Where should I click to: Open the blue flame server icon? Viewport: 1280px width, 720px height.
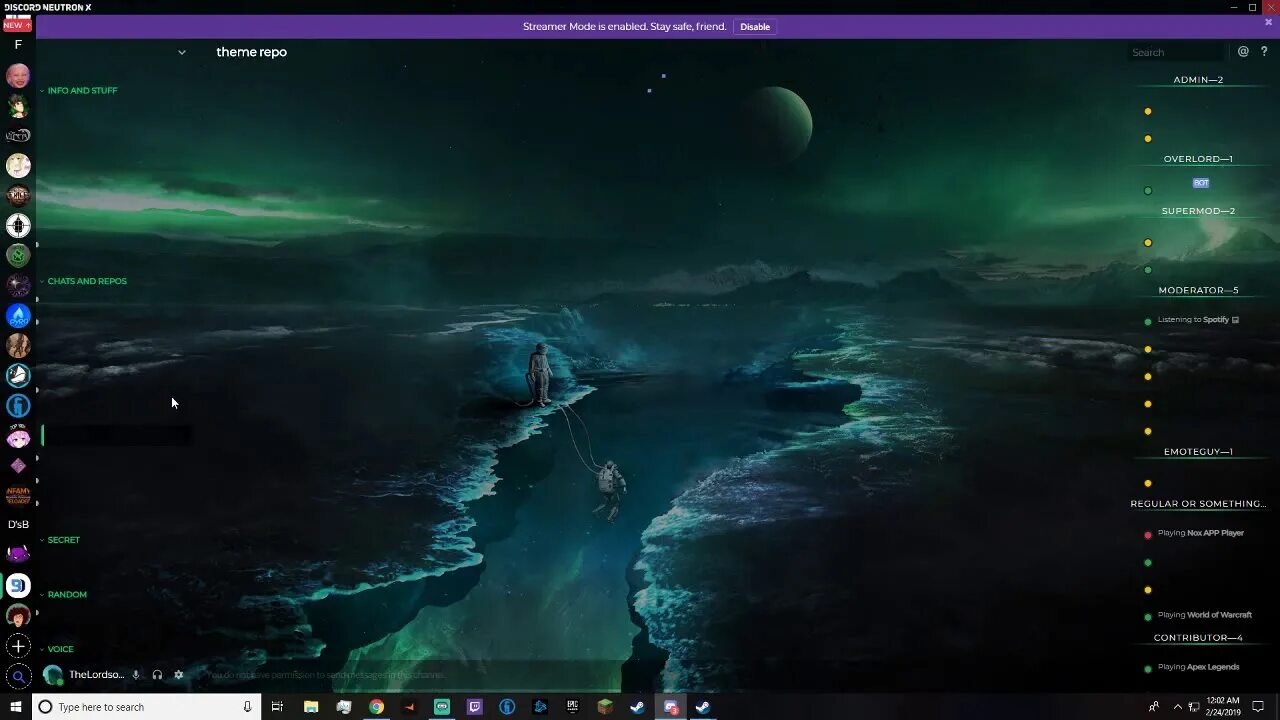click(18, 316)
